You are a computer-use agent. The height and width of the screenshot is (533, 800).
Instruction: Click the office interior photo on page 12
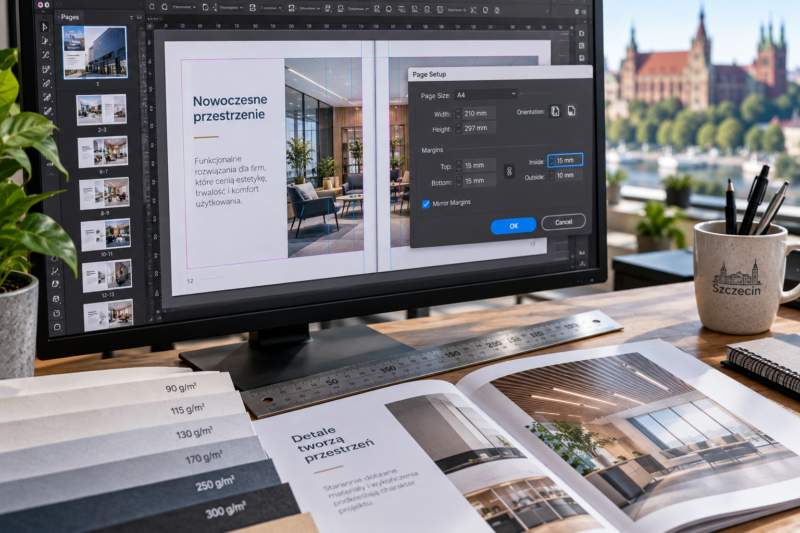(x=324, y=156)
